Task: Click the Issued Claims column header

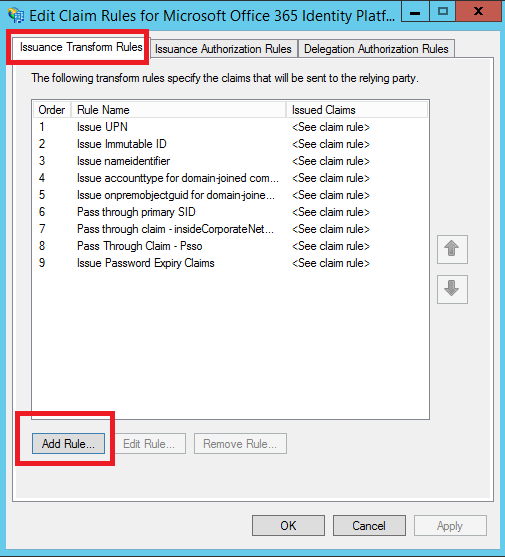Action: pyautogui.click(x=357, y=110)
